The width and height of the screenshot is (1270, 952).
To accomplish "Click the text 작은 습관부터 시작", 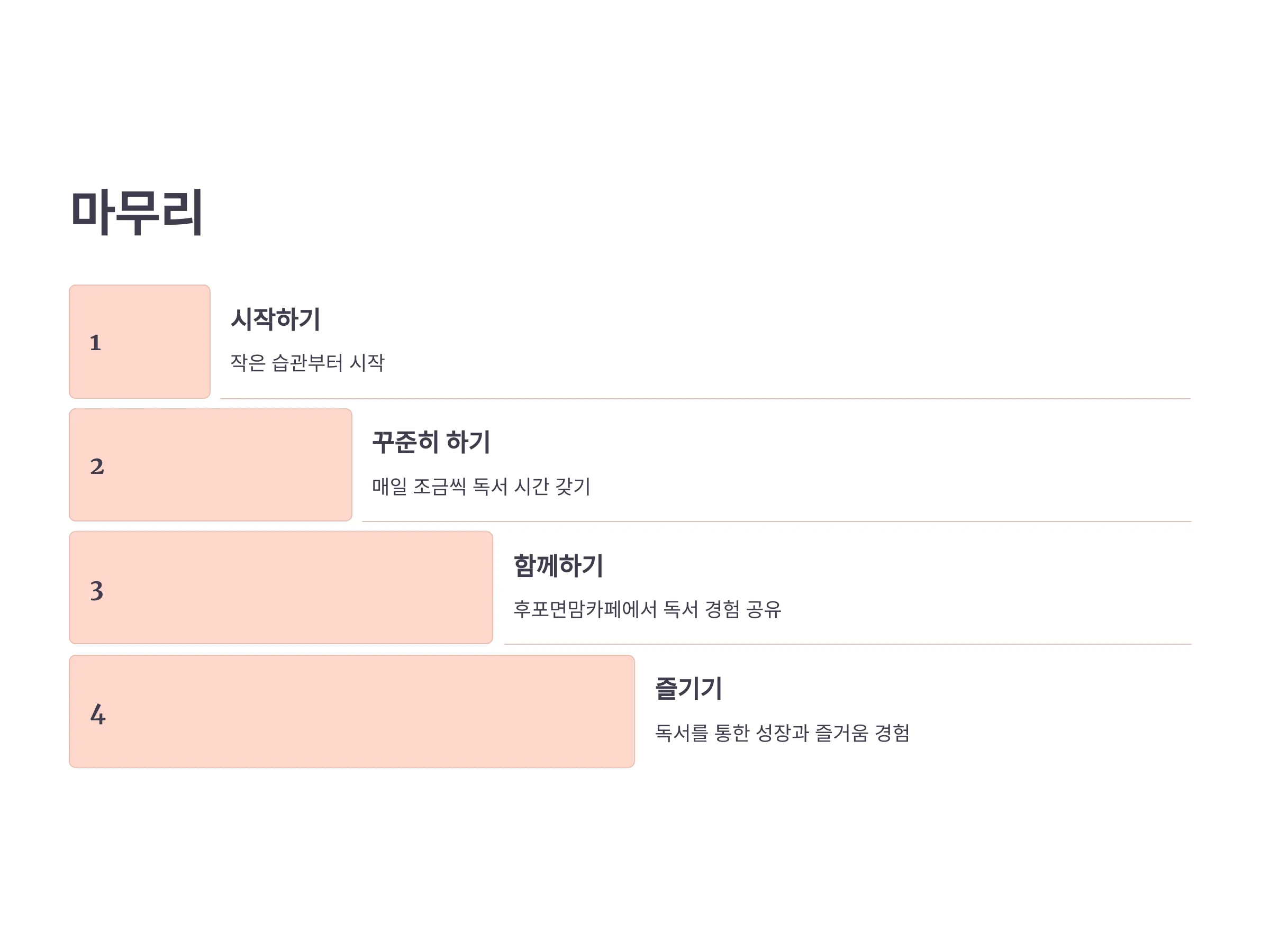I will [x=307, y=363].
